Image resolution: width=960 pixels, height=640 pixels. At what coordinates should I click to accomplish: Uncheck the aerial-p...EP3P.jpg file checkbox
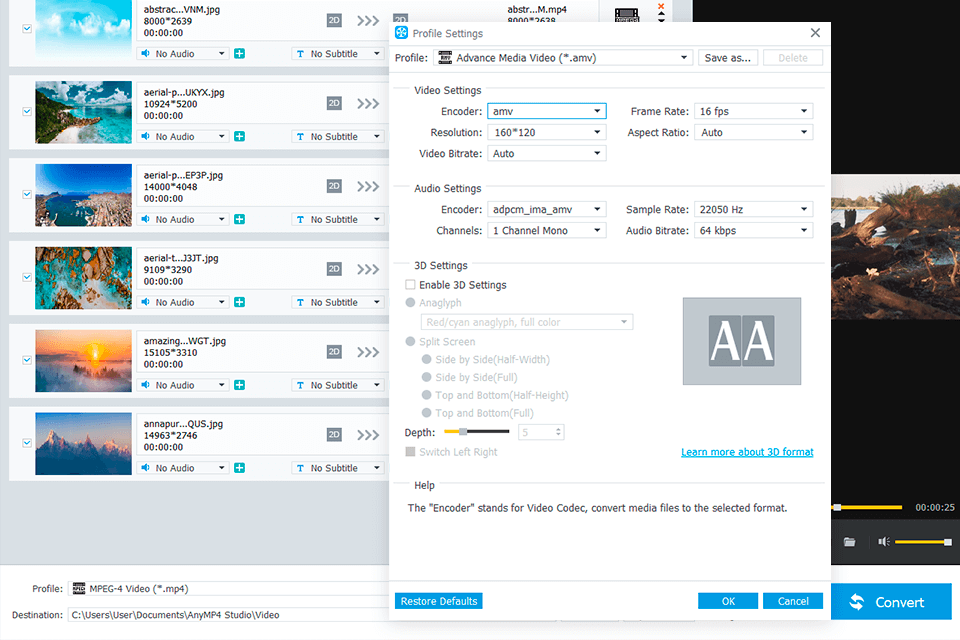pyautogui.click(x=27, y=194)
